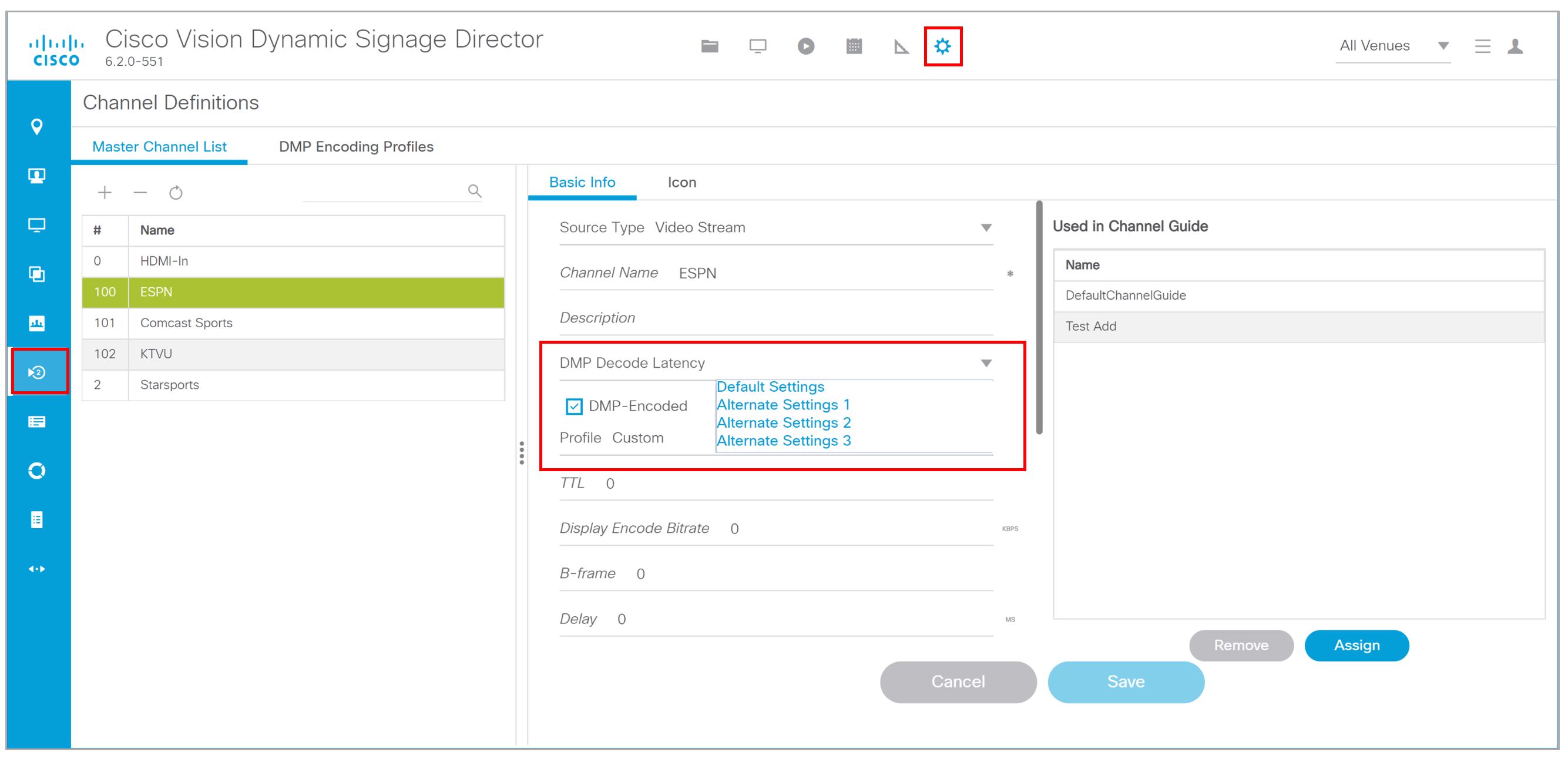Switch to DMP Encoding Profiles tab
This screenshot has width=1568, height=759.
tap(356, 147)
